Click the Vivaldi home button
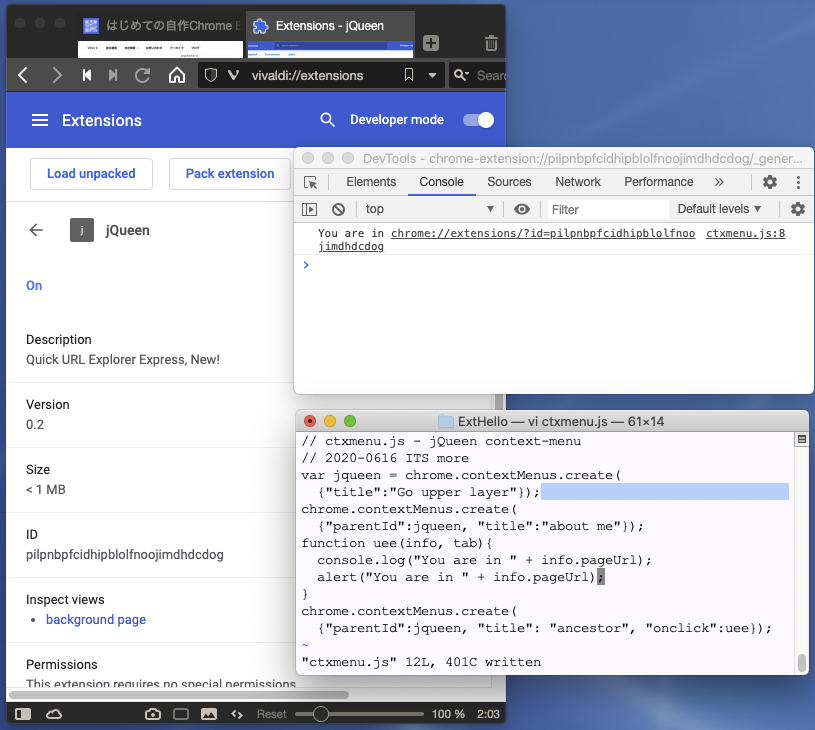815x730 pixels. click(x=177, y=75)
